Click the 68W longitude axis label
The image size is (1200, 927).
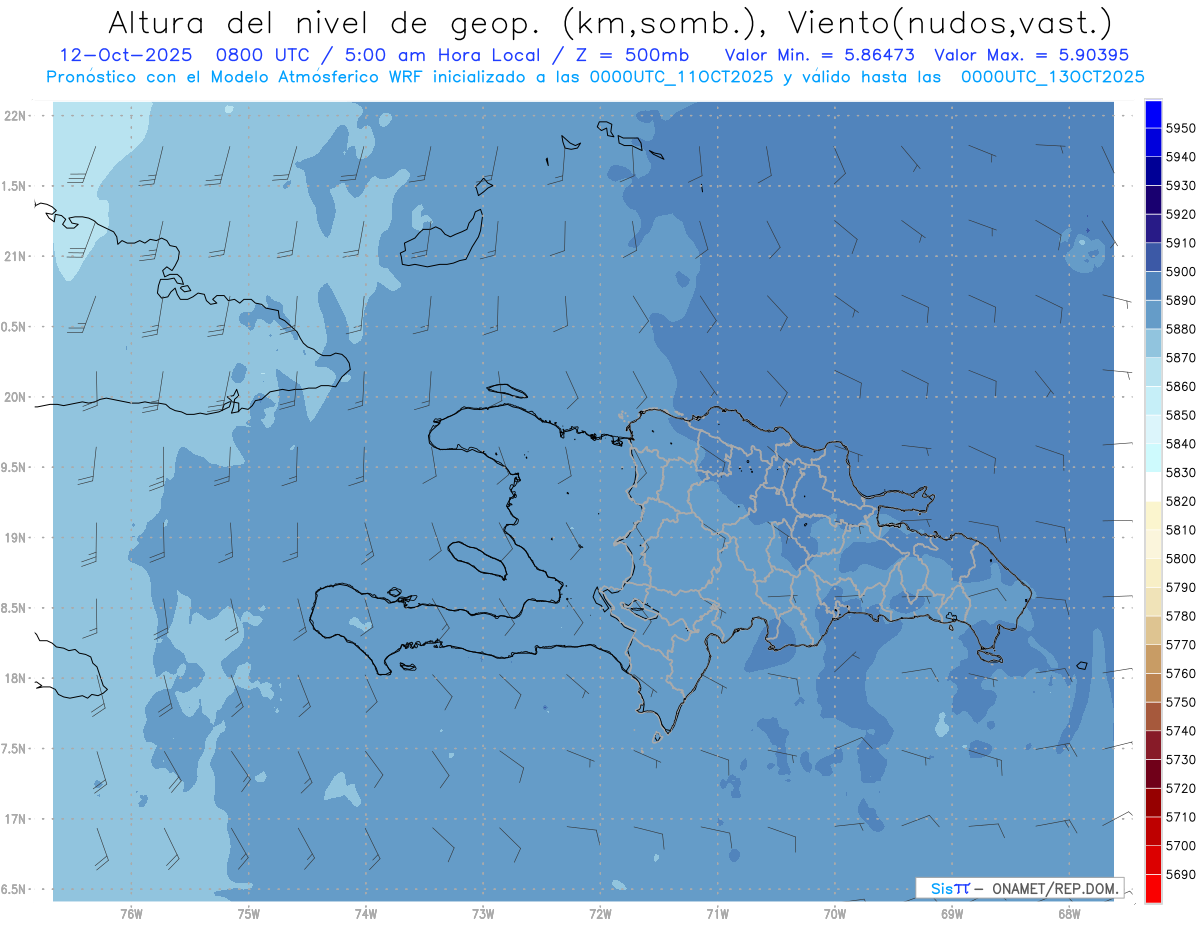coord(1069,912)
